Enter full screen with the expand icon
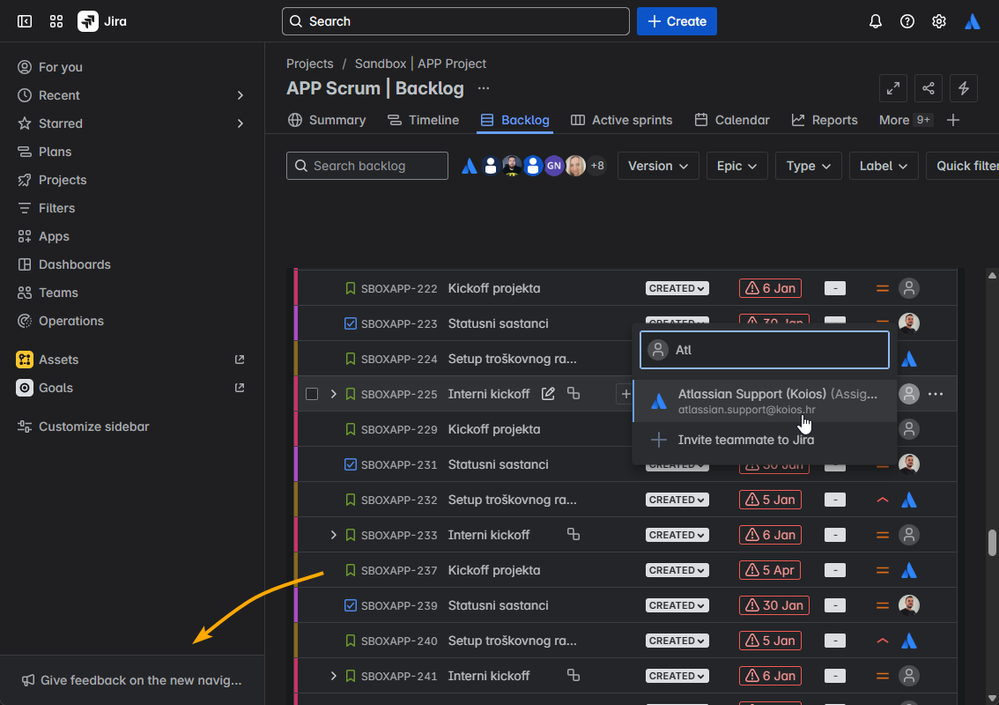This screenshot has height=705, width=999. pyautogui.click(x=893, y=88)
